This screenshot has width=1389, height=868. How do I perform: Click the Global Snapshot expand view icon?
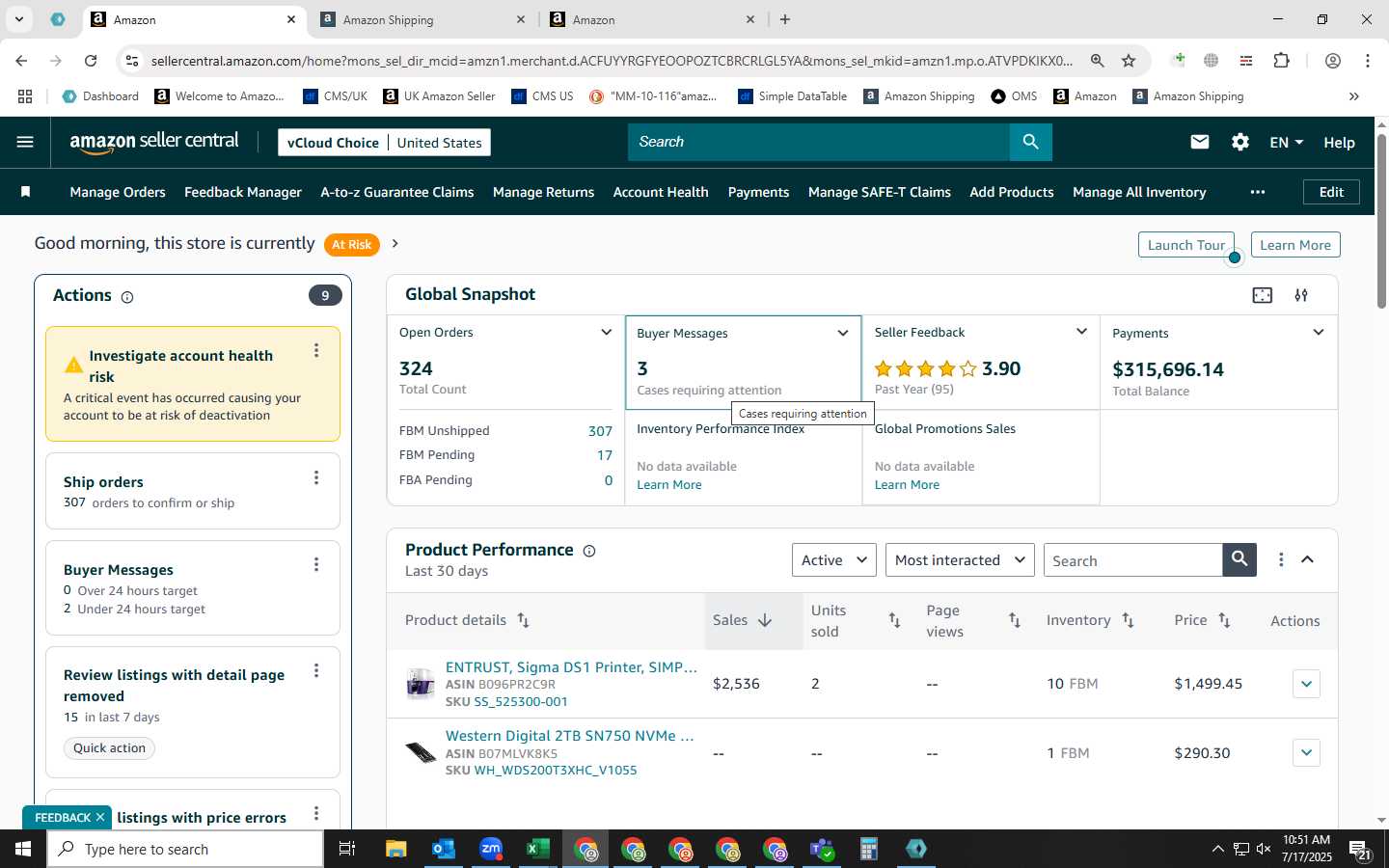[1263, 295]
